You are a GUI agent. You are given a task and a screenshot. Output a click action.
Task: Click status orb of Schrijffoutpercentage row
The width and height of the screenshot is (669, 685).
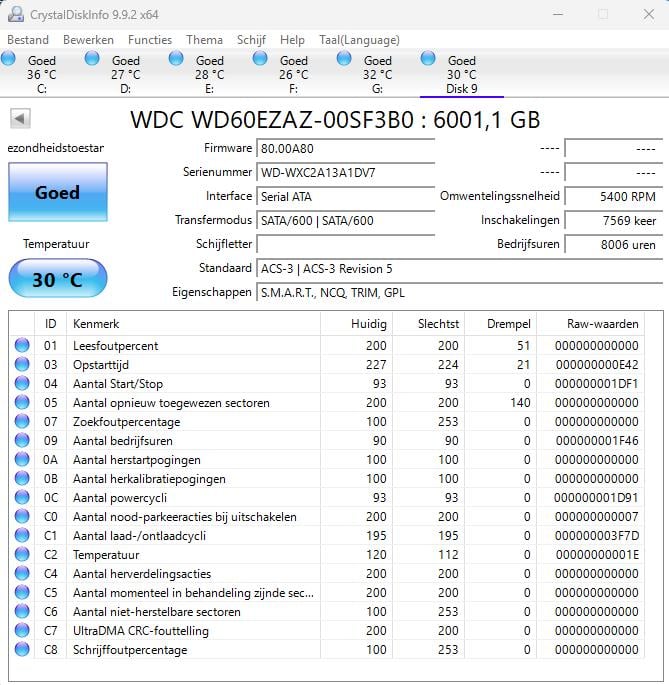click(22, 649)
